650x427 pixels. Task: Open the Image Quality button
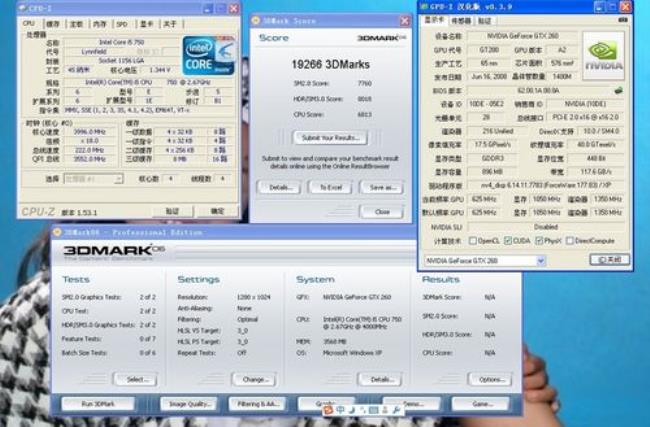pos(189,403)
